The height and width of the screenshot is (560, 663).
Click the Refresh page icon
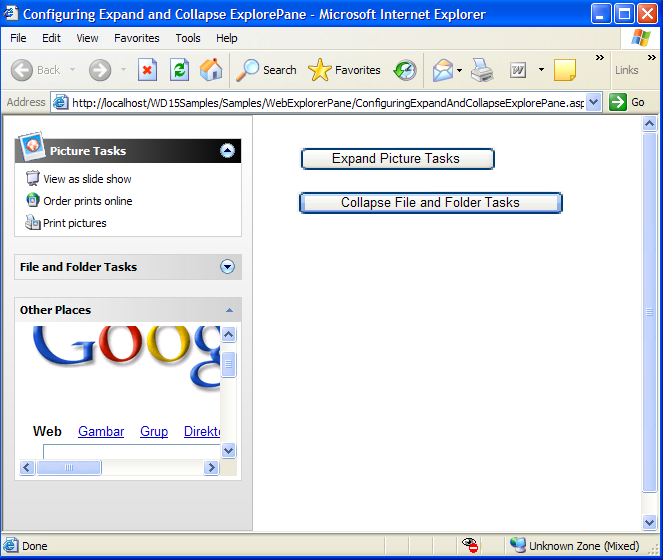(x=179, y=70)
